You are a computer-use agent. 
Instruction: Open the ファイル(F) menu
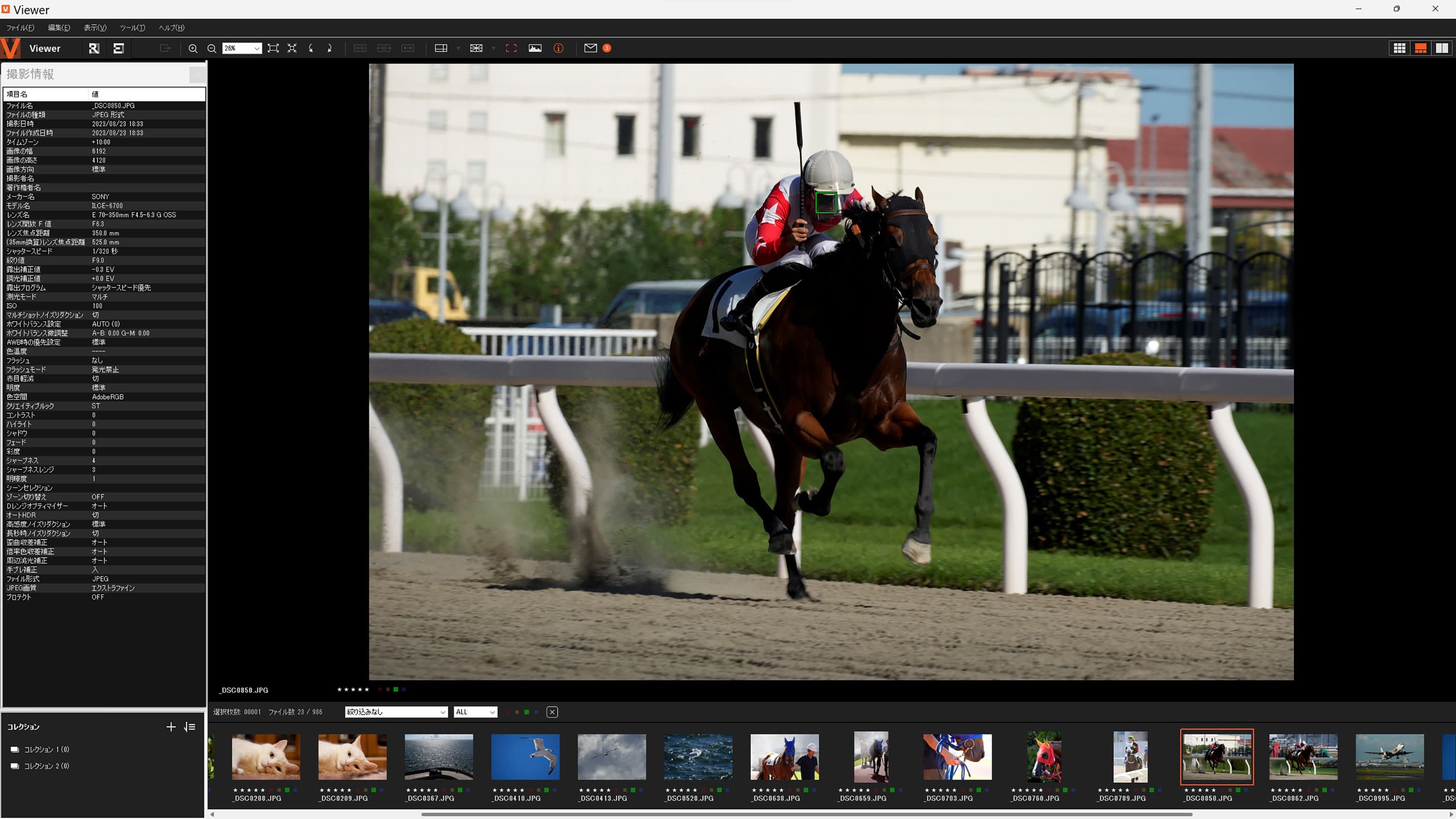(20, 28)
